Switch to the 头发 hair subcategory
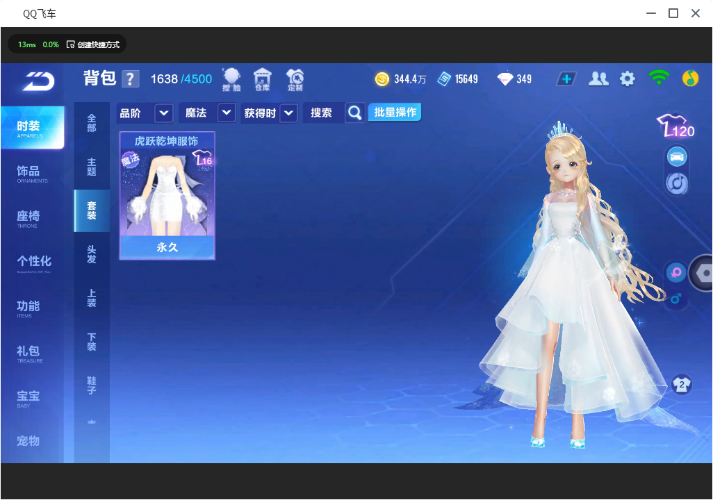 pos(92,255)
